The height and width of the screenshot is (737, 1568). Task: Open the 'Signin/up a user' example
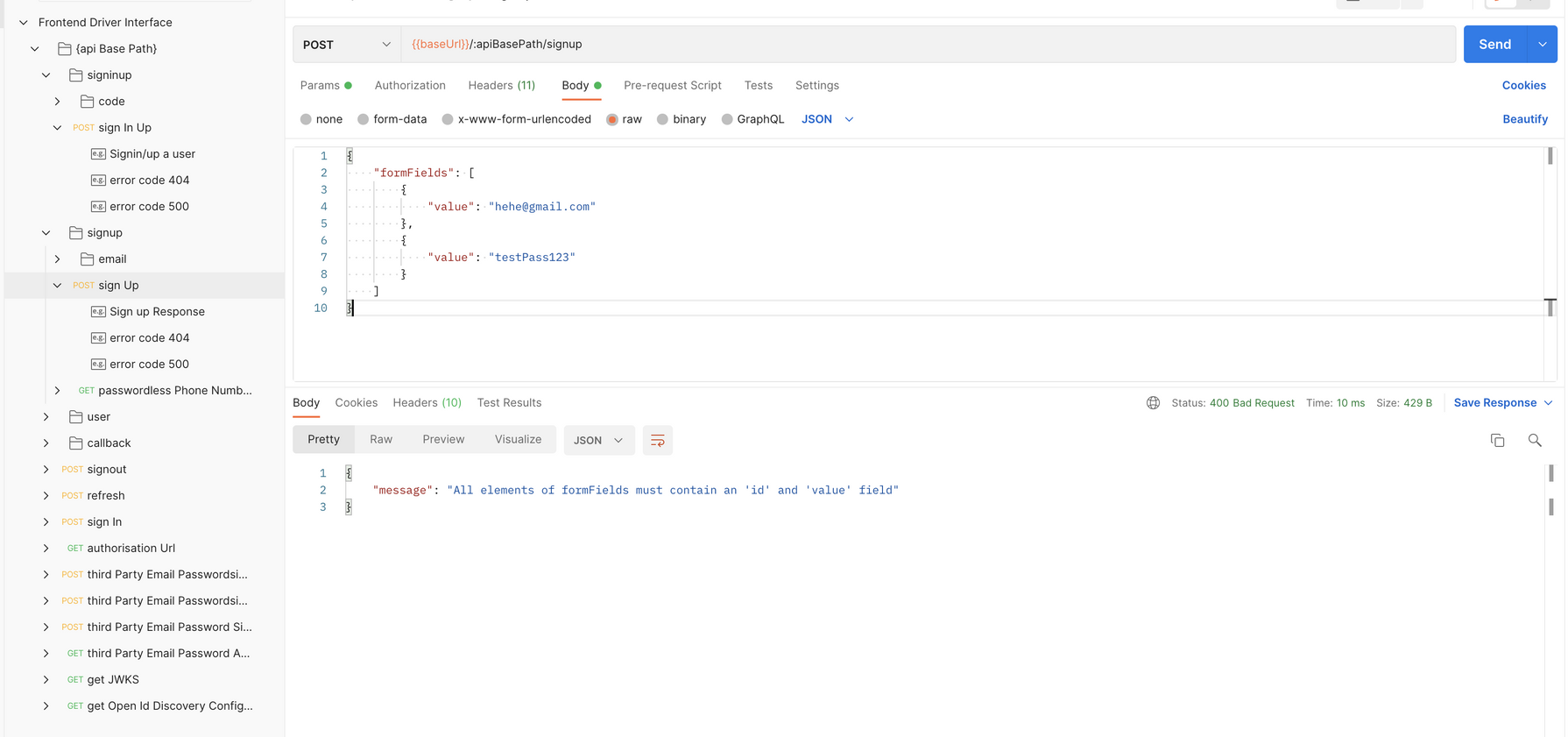[x=152, y=154]
